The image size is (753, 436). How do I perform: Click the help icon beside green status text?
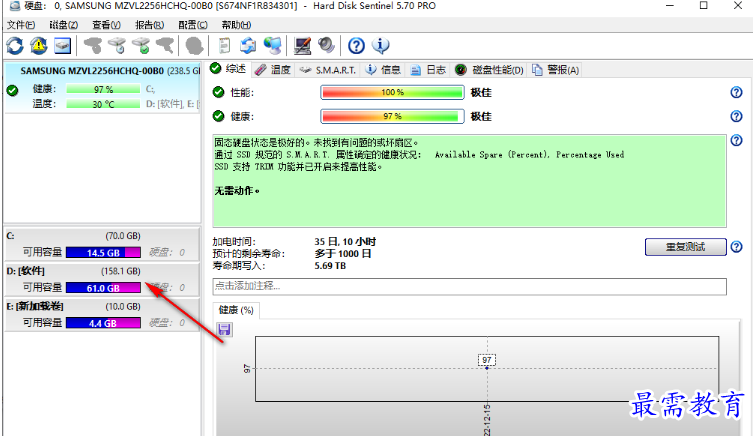point(736,140)
